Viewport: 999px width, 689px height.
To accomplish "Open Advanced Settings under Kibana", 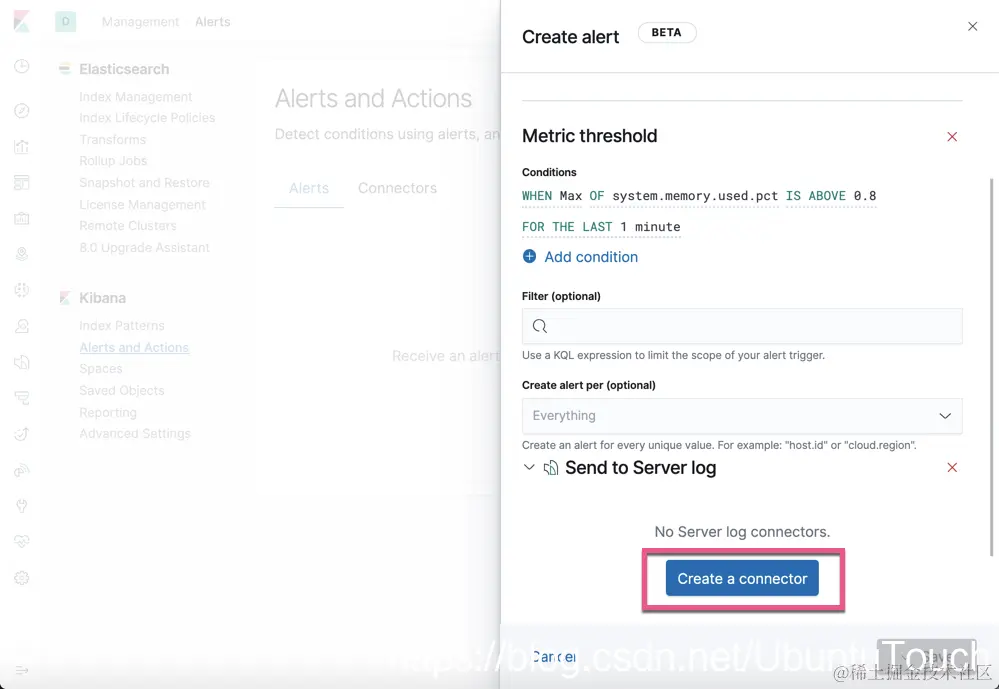I will 134,433.
